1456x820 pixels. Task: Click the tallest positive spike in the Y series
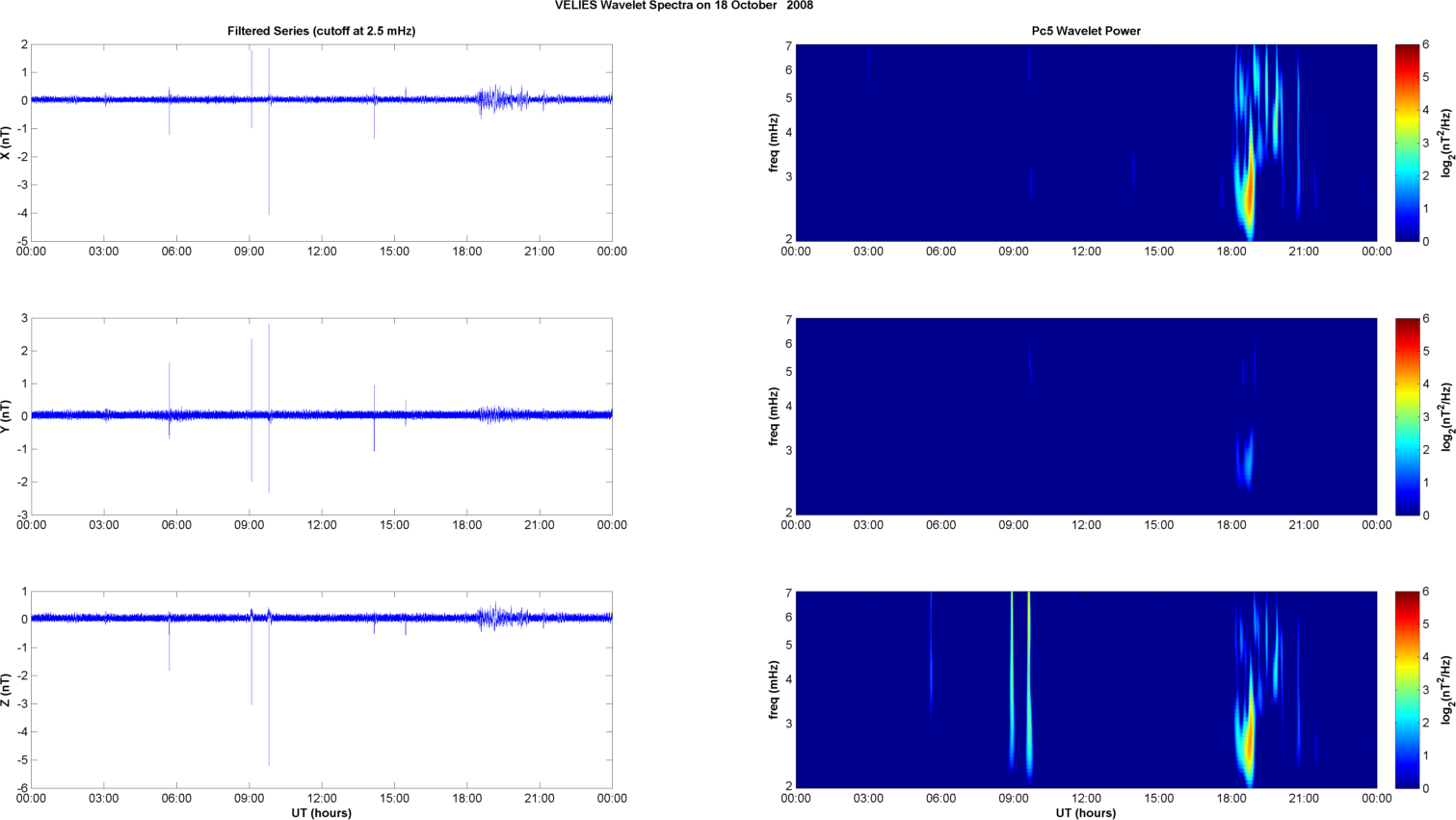(269, 366)
